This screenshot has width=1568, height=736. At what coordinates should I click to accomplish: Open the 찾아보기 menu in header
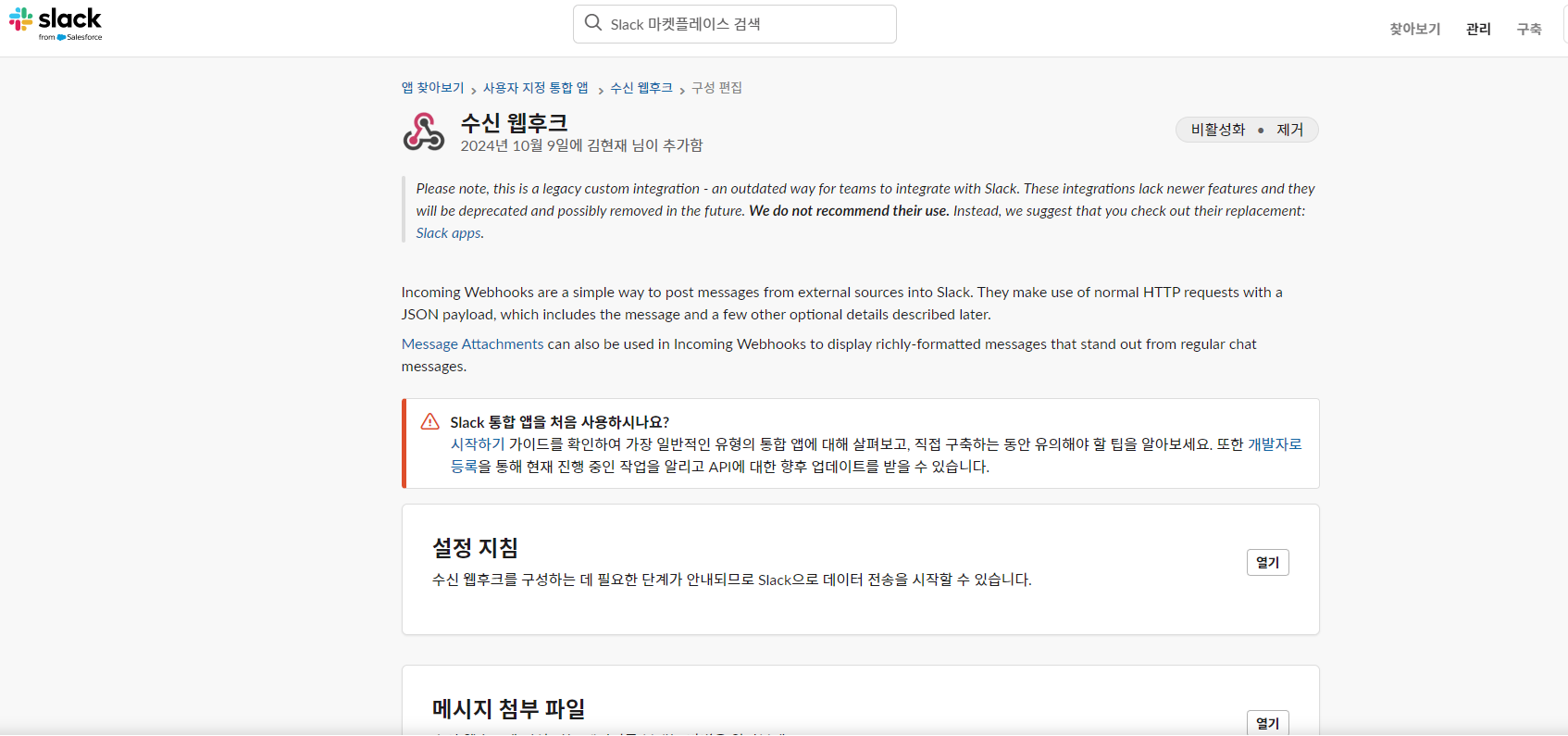(1414, 29)
